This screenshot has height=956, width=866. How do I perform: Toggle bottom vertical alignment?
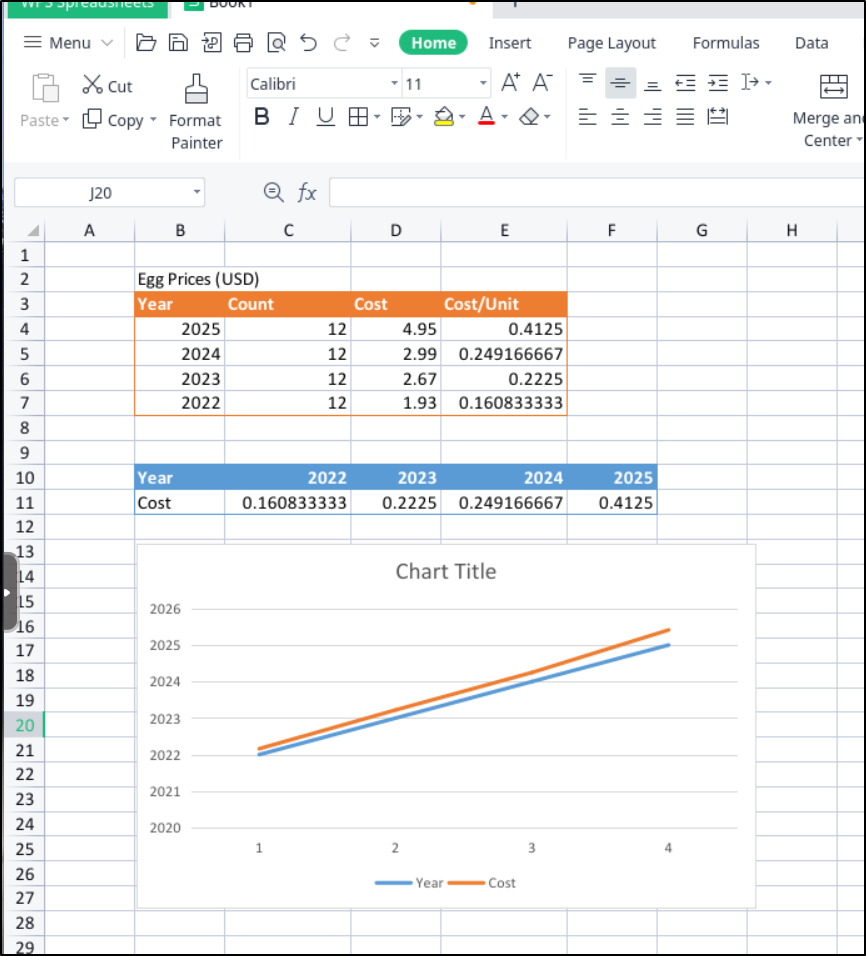point(653,85)
